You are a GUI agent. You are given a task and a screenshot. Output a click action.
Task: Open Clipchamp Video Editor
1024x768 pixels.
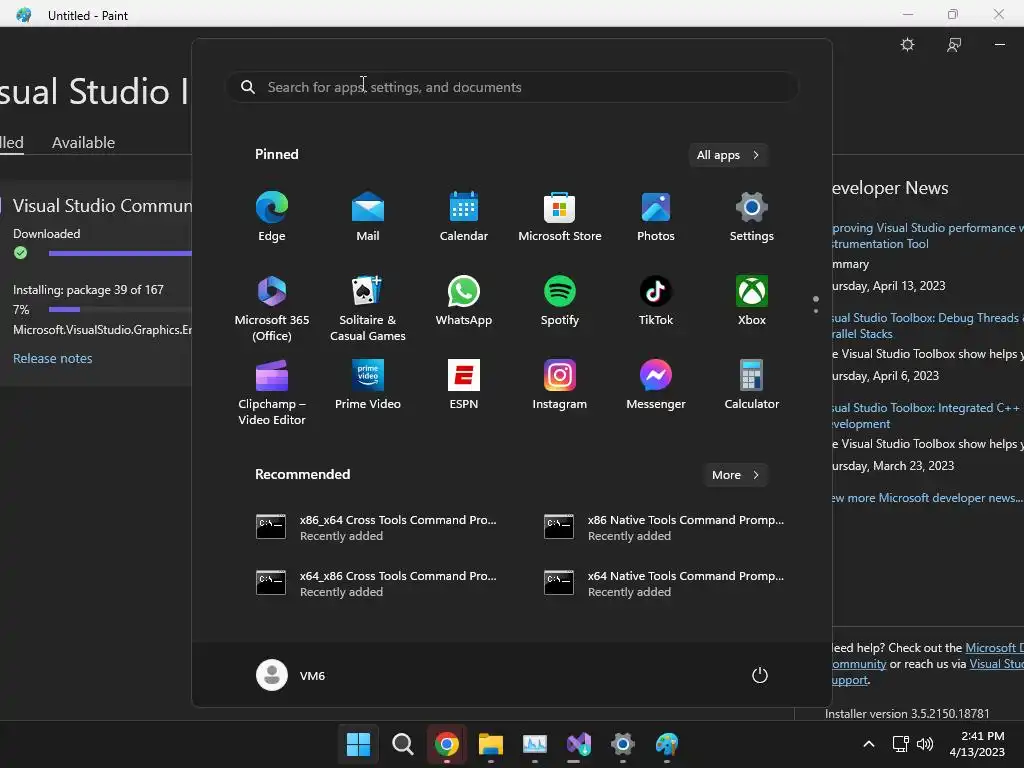272,392
